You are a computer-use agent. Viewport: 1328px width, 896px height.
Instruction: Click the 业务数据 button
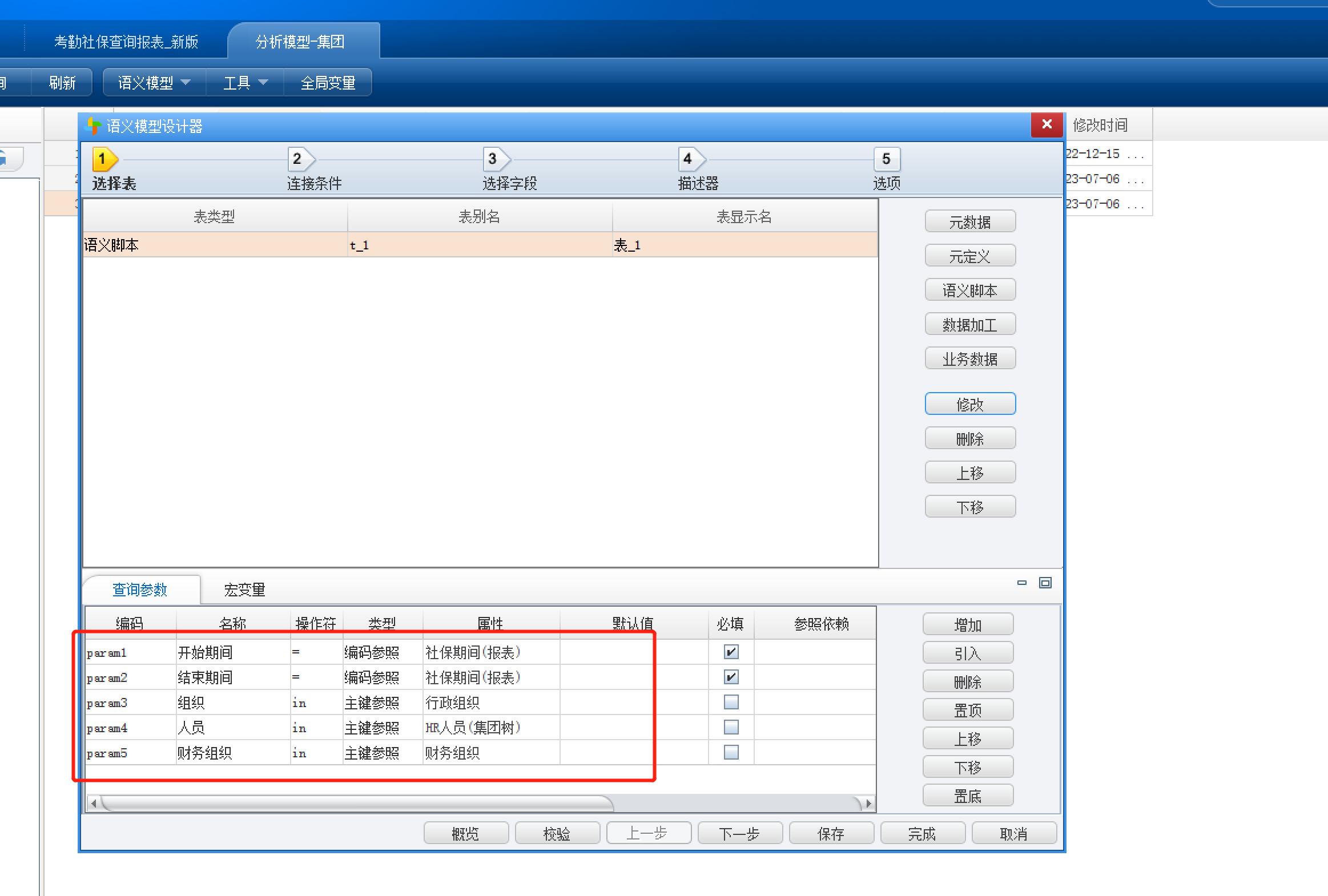(969, 358)
